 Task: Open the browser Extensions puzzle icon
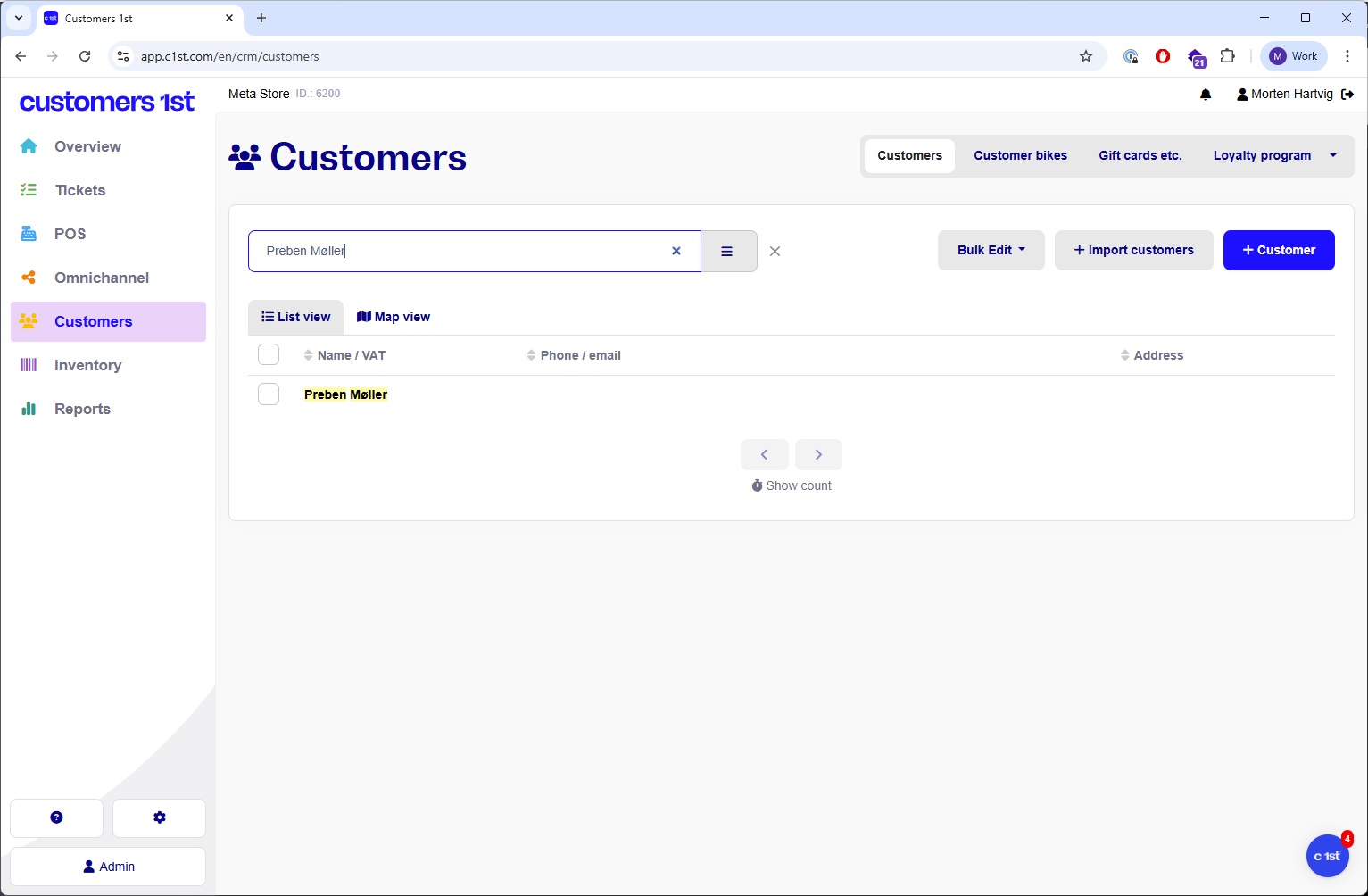pos(1228,56)
